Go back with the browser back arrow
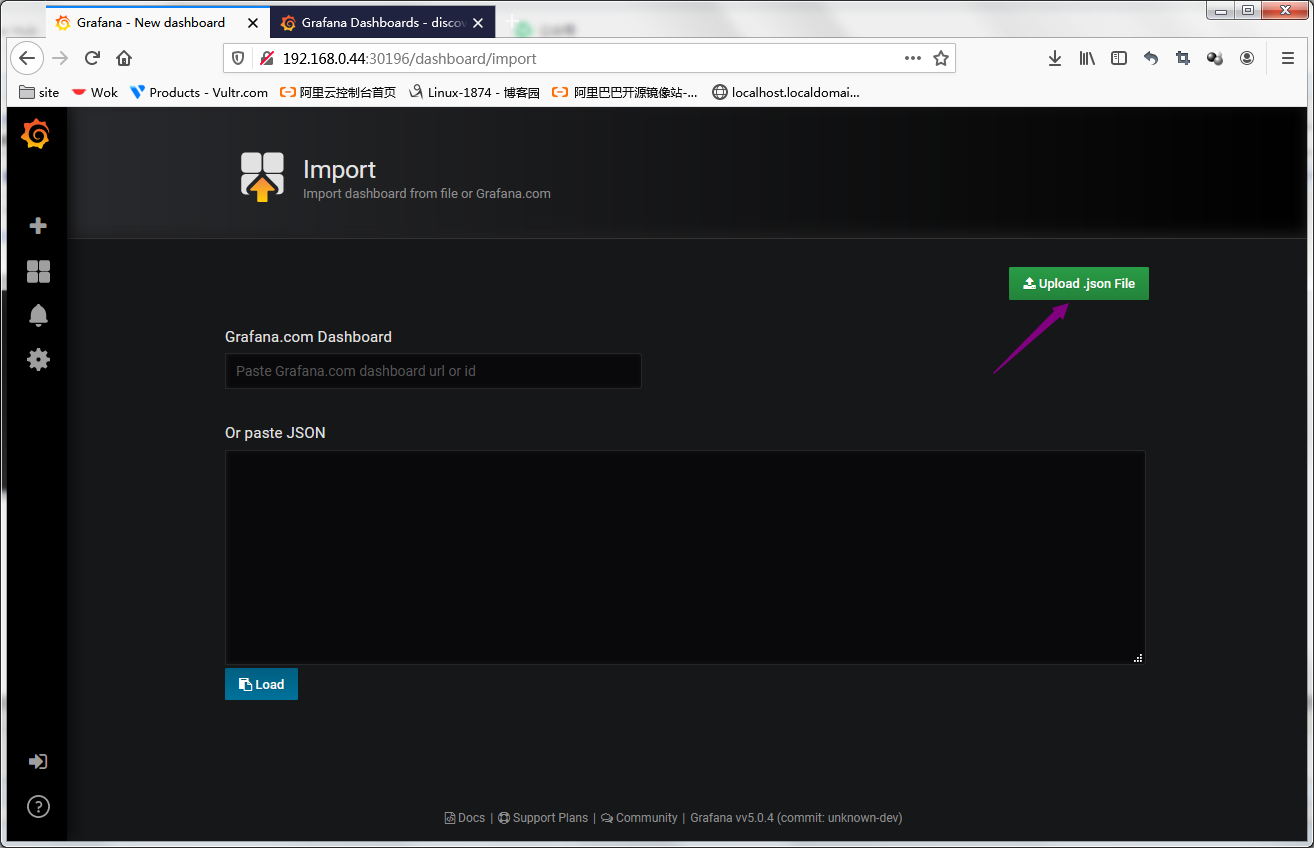1314x848 pixels. coord(27,58)
